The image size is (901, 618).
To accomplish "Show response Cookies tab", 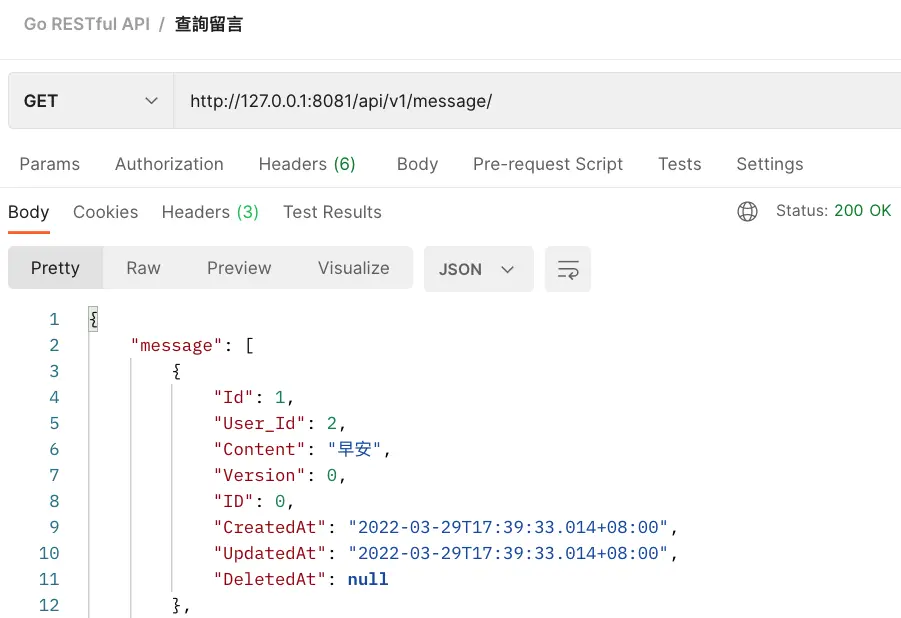I will (x=105, y=212).
